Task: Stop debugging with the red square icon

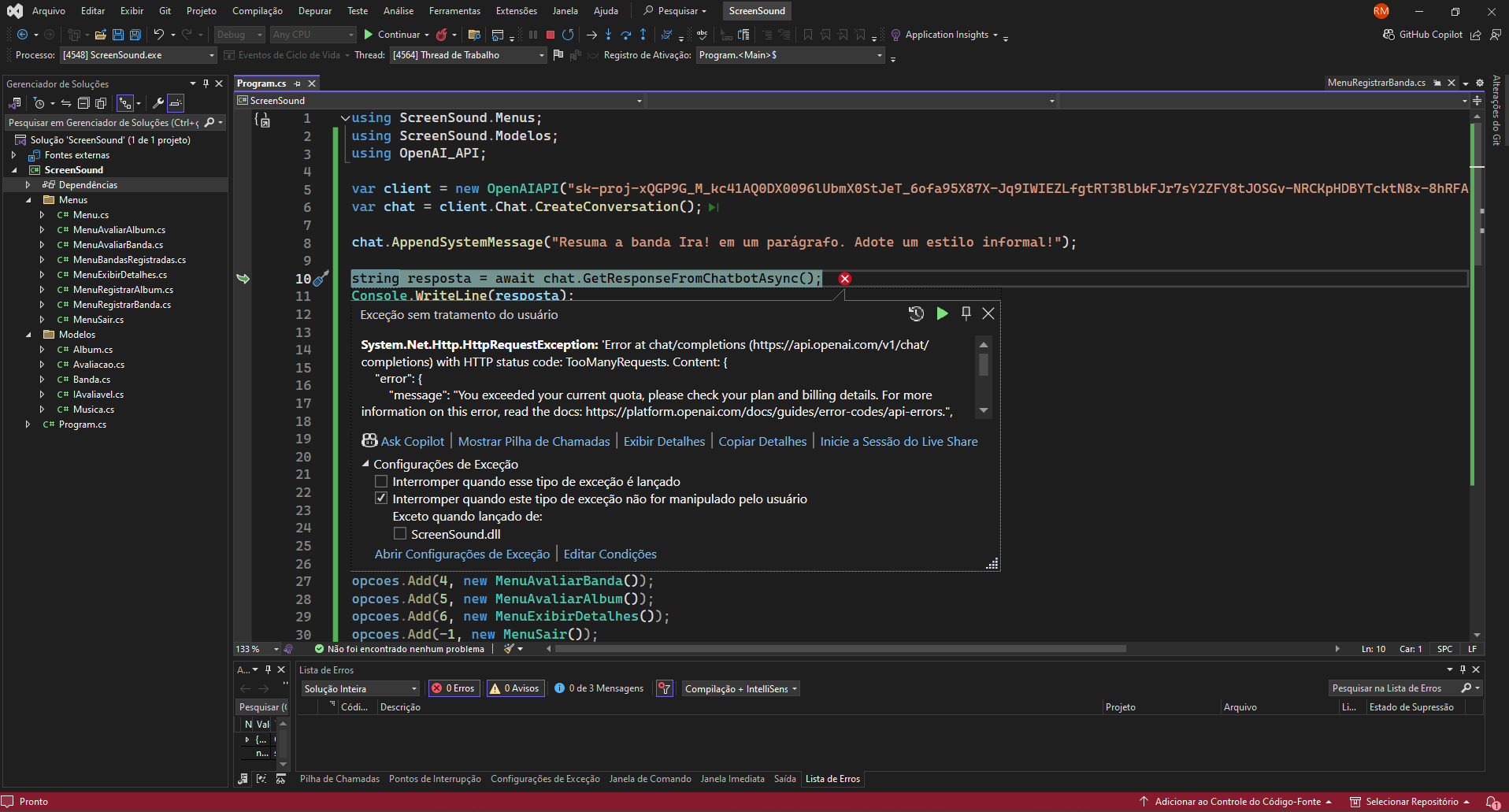Action: (x=551, y=35)
